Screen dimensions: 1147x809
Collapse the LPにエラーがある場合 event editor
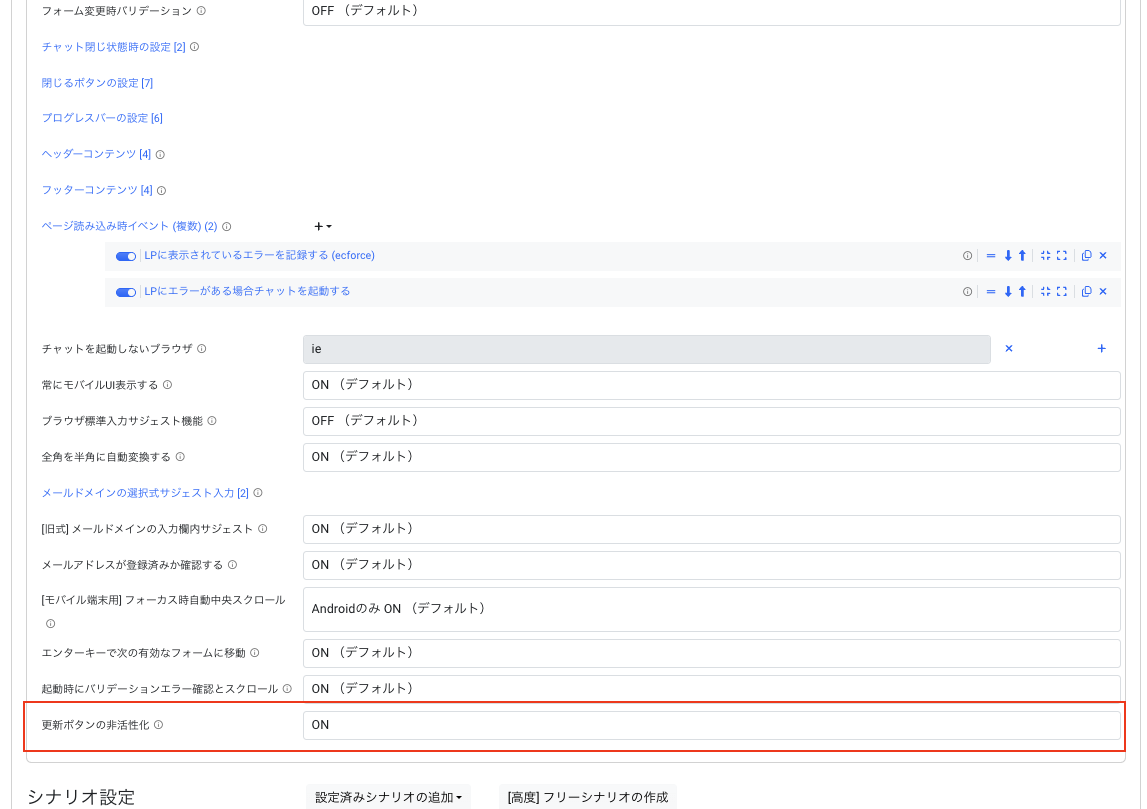(1048, 291)
